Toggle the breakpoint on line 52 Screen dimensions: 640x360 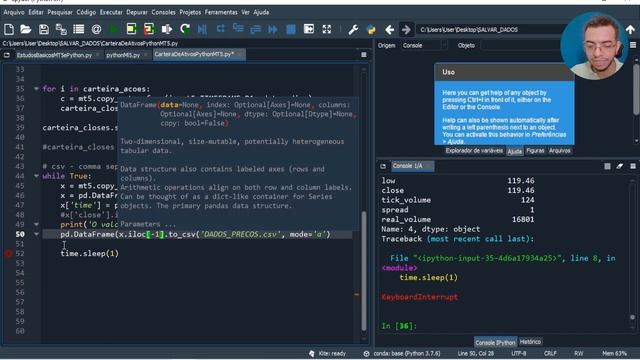tap(8, 253)
